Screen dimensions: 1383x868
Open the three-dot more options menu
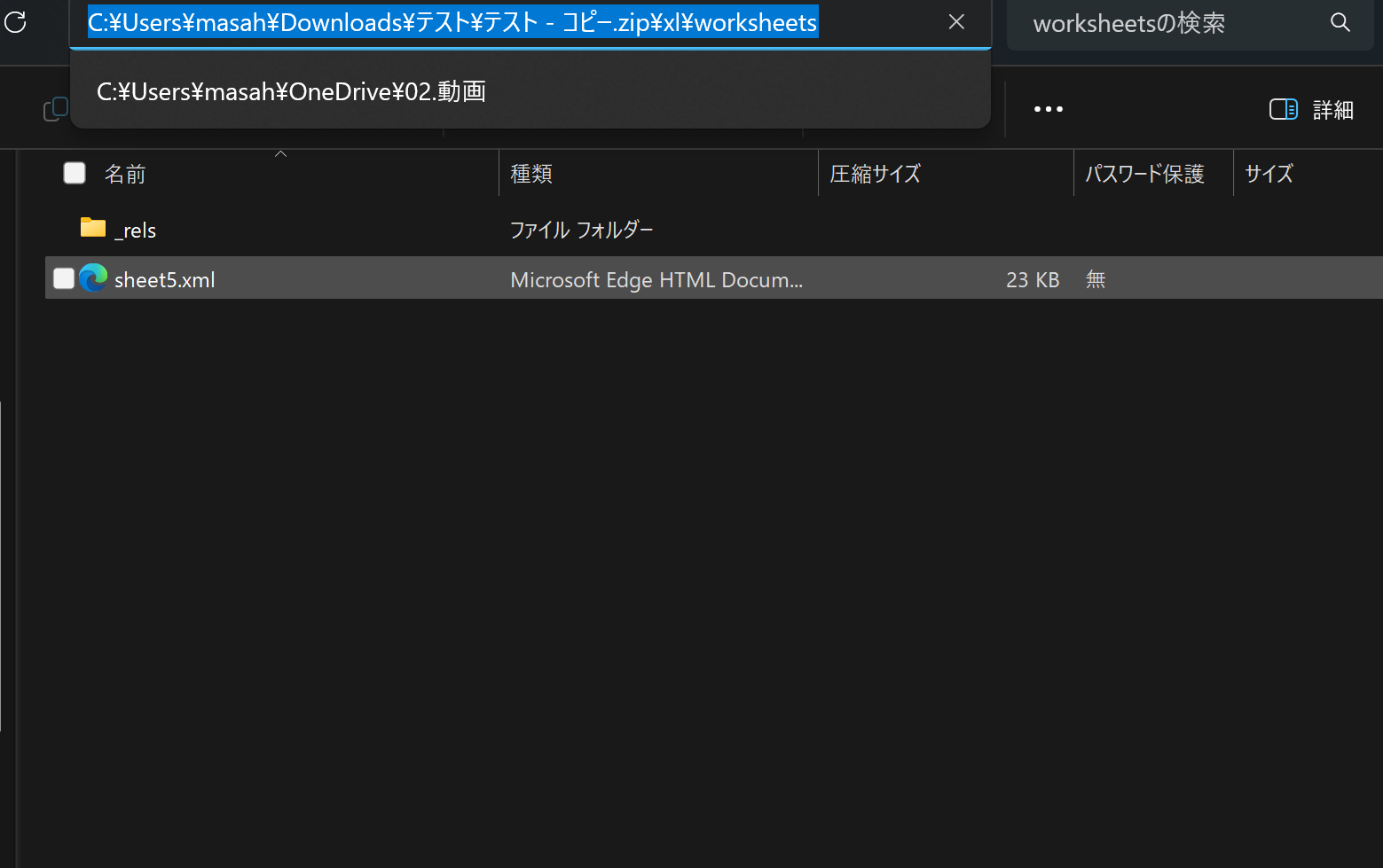point(1048,109)
